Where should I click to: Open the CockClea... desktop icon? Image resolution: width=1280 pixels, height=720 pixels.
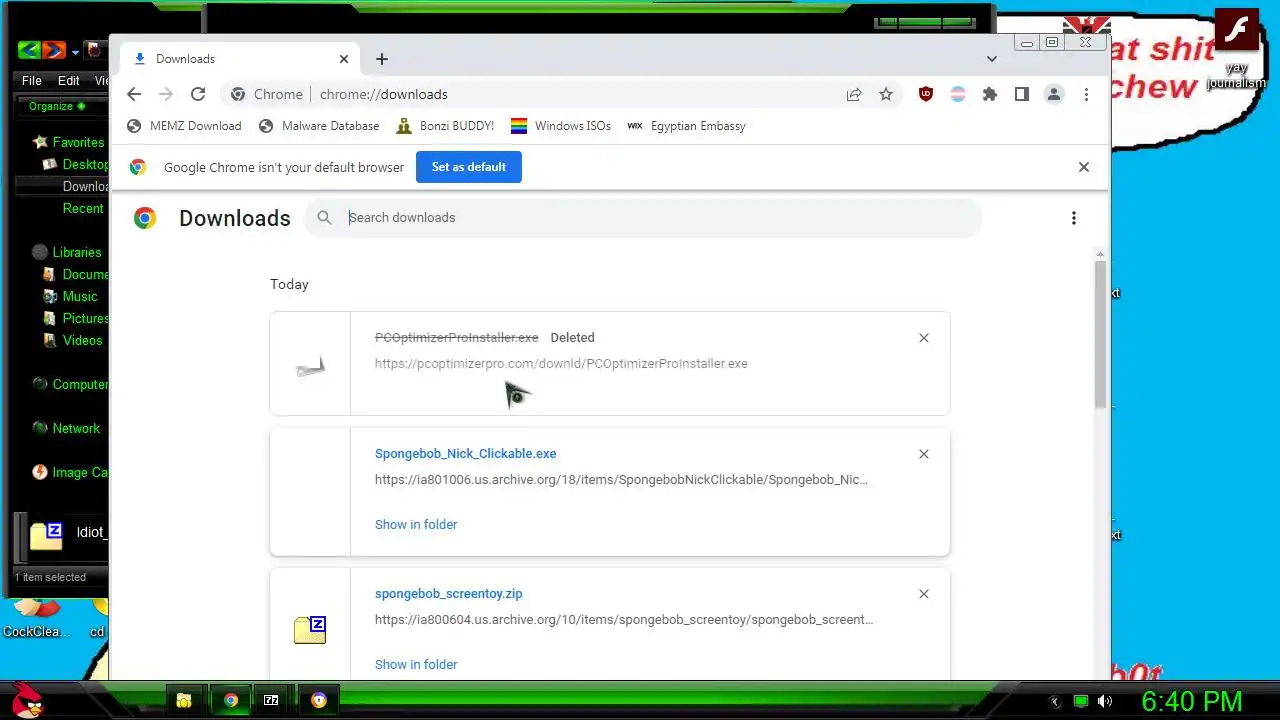pos(37,618)
